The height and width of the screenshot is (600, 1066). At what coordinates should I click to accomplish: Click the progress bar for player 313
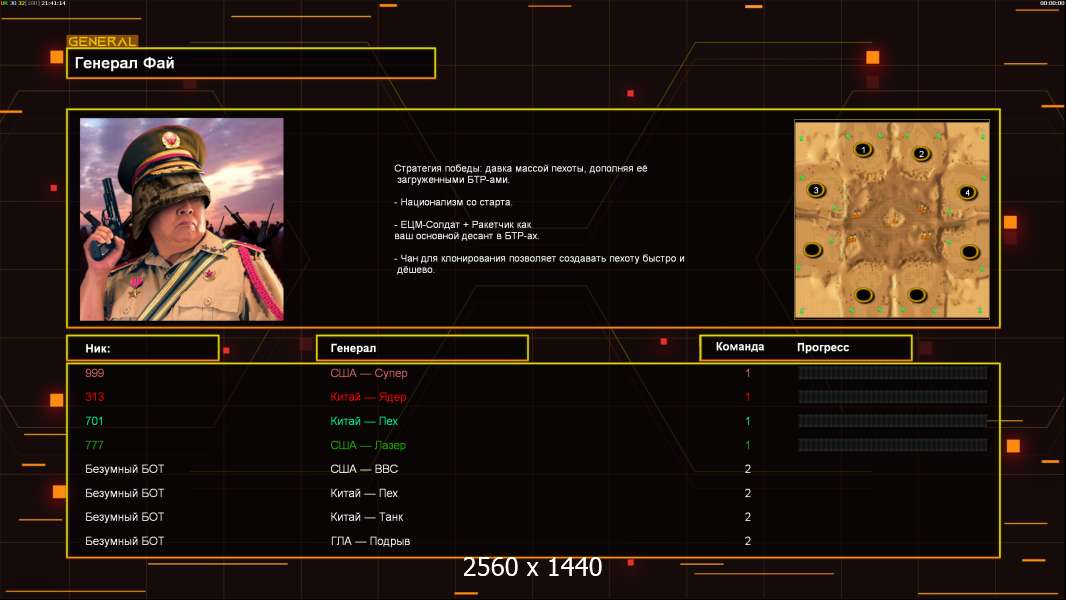pos(893,397)
